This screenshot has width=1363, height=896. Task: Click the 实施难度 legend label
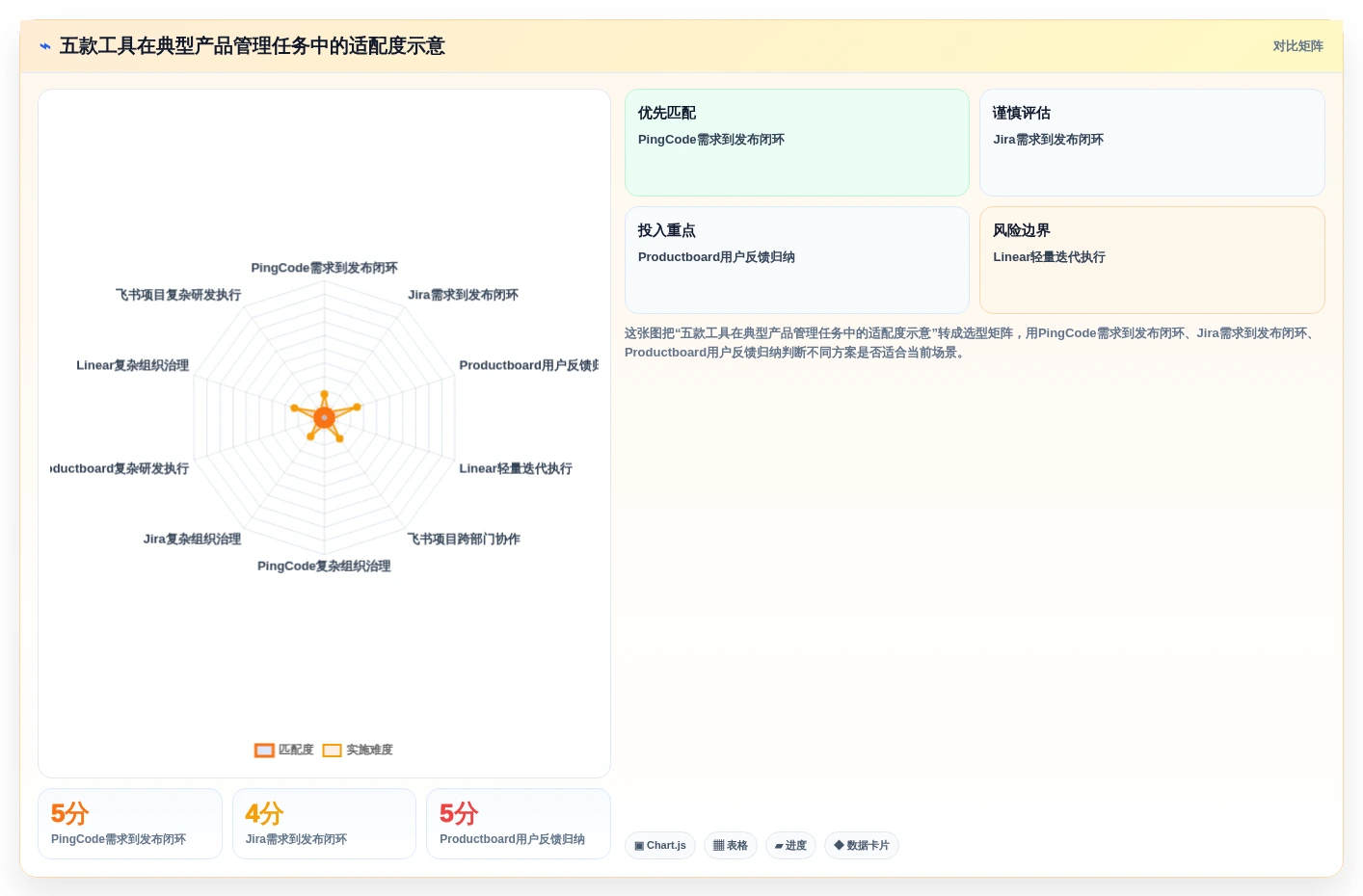(369, 750)
